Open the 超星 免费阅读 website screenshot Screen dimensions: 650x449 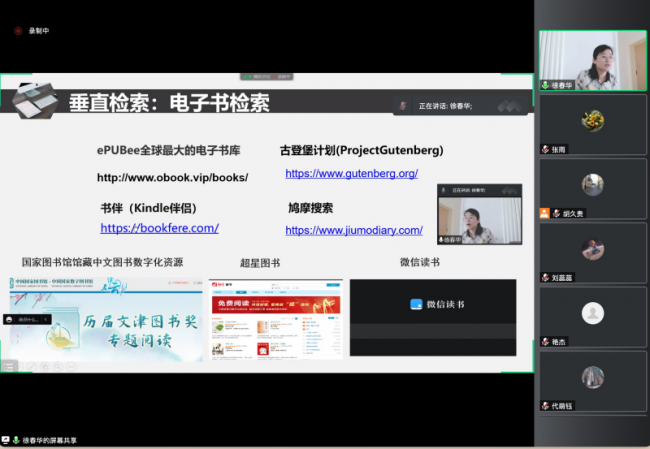click(276, 318)
